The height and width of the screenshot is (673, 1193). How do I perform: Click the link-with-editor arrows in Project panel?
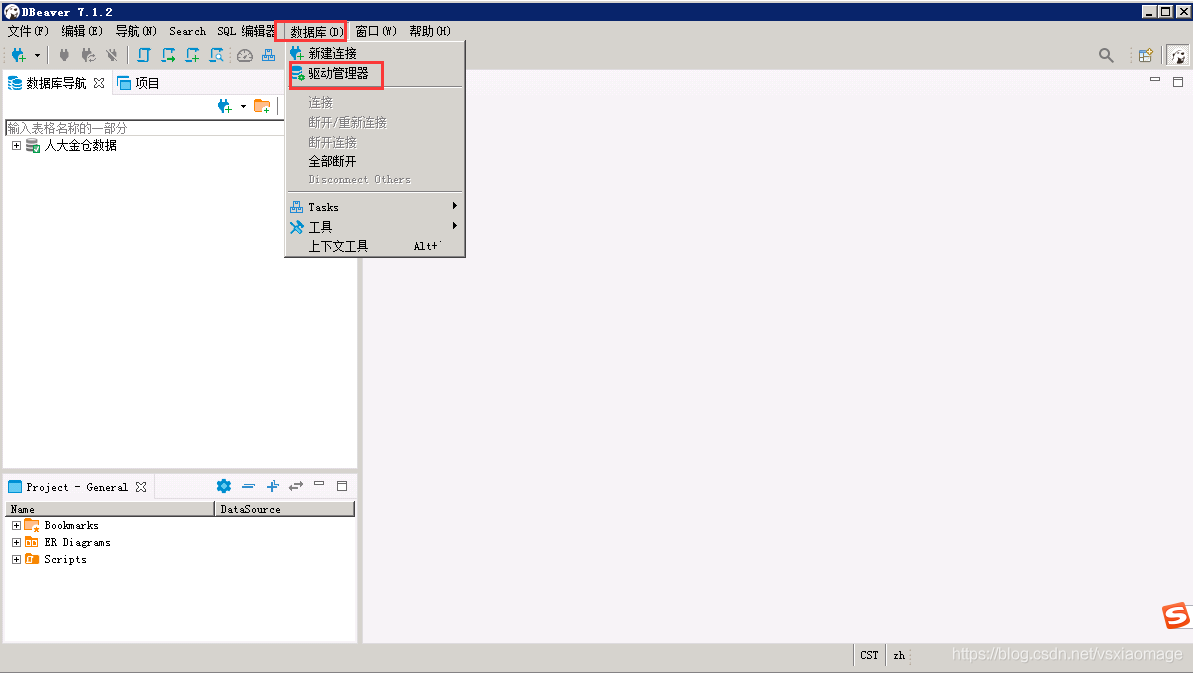coord(296,486)
